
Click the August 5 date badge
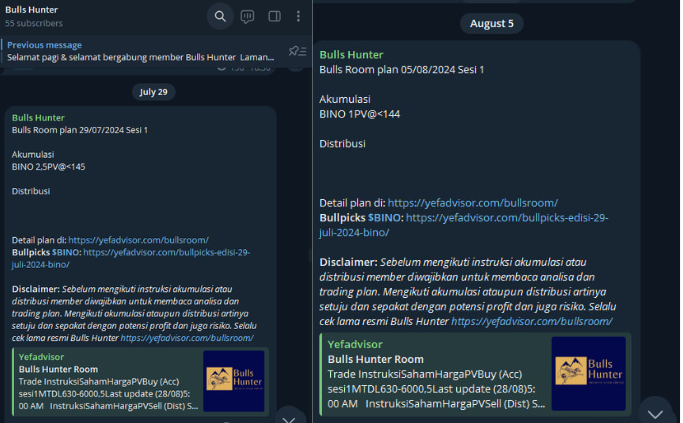pyautogui.click(x=491, y=24)
